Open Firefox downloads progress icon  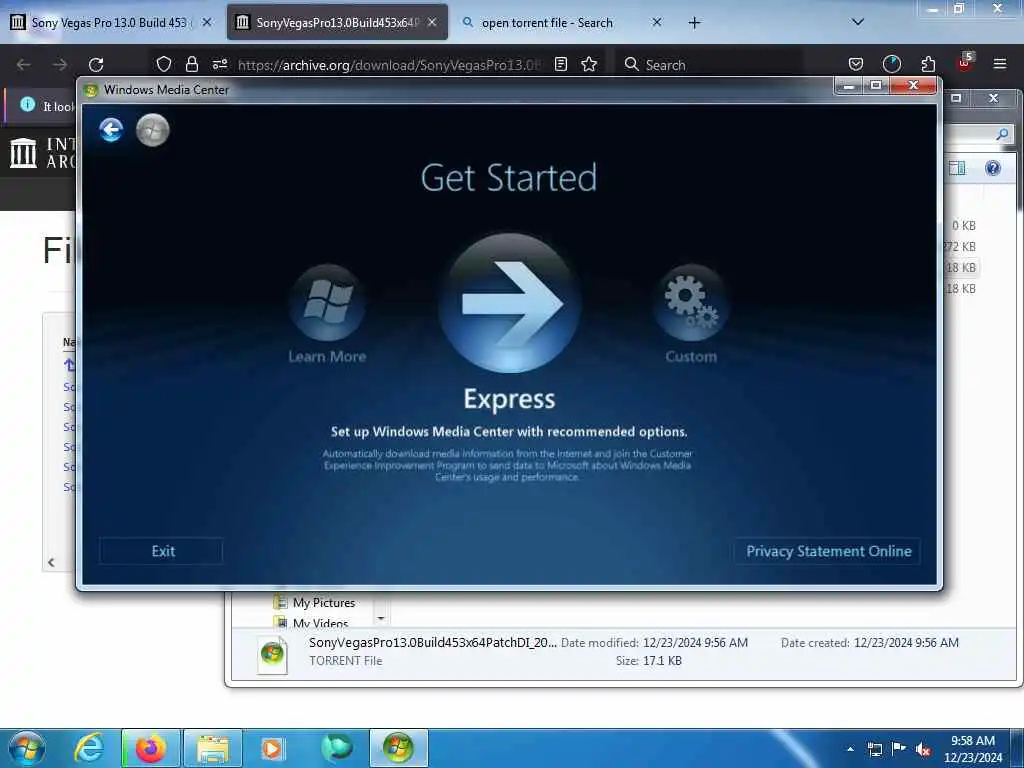(891, 64)
